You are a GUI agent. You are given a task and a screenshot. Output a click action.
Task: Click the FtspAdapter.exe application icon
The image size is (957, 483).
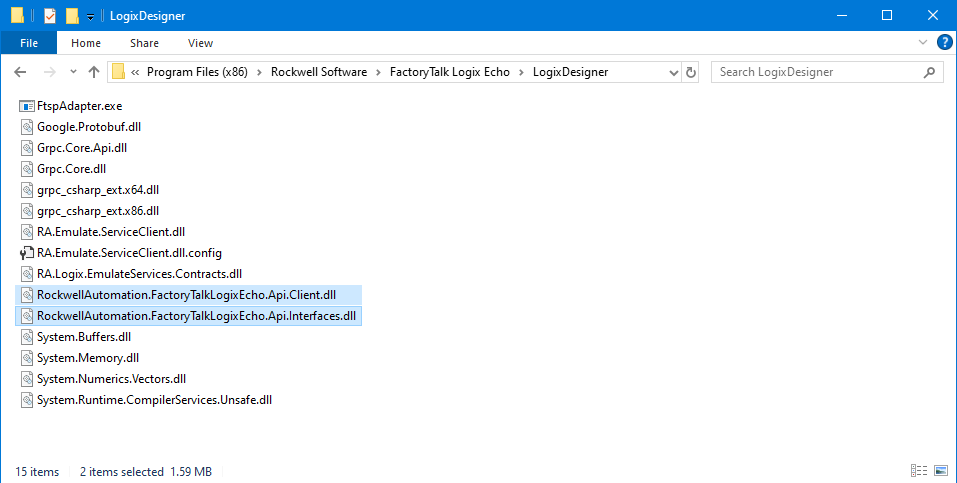click(27, 106)
